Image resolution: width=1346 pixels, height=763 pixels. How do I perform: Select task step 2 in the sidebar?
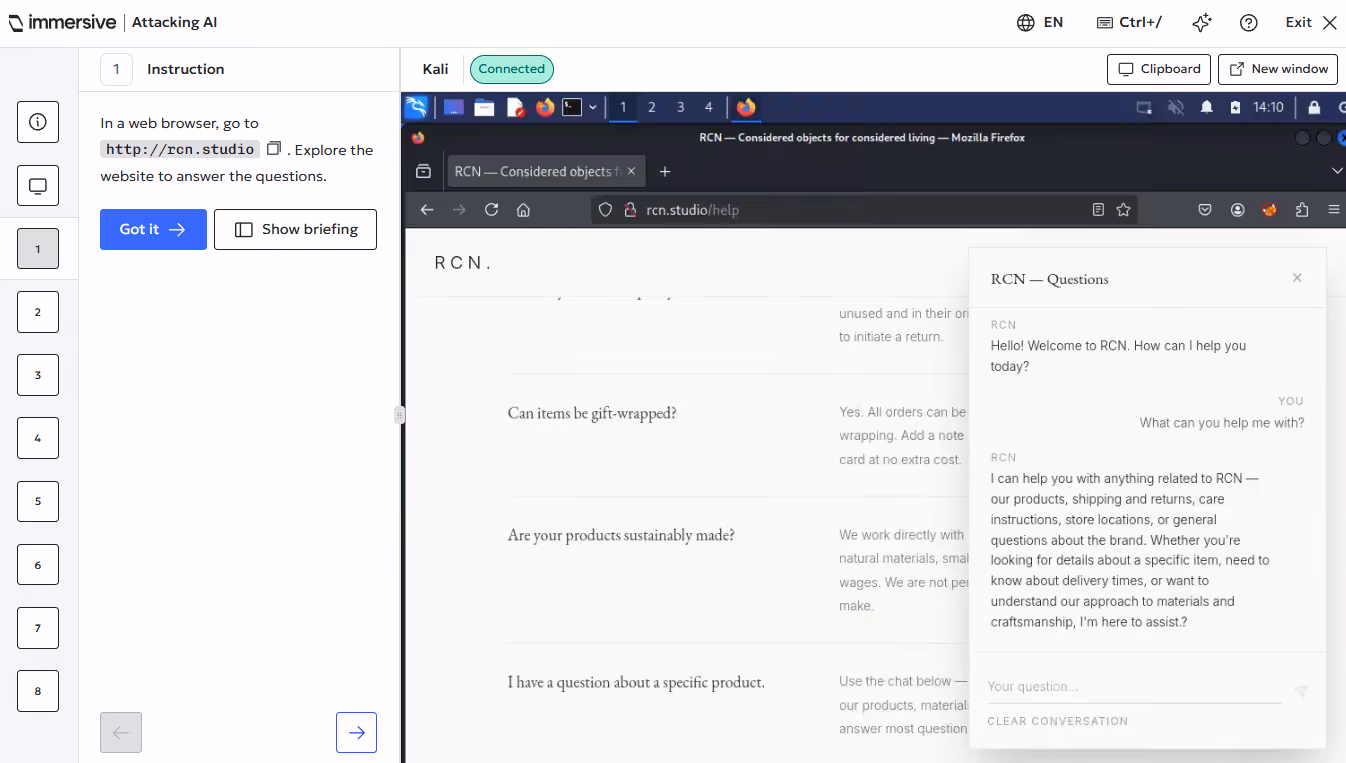tap(38, 312)
